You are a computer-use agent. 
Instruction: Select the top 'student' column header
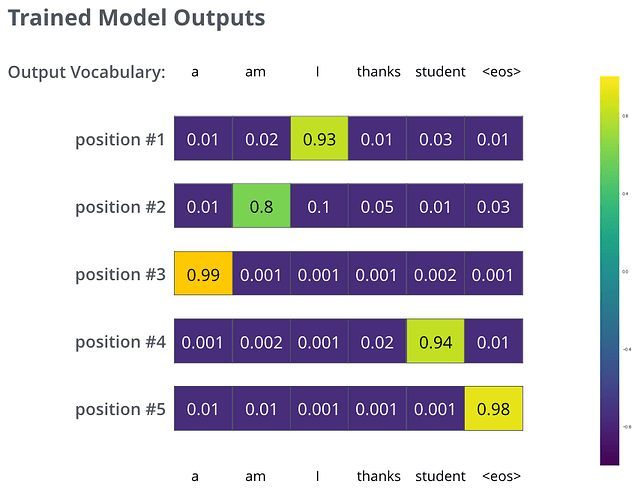pos(440,72)
